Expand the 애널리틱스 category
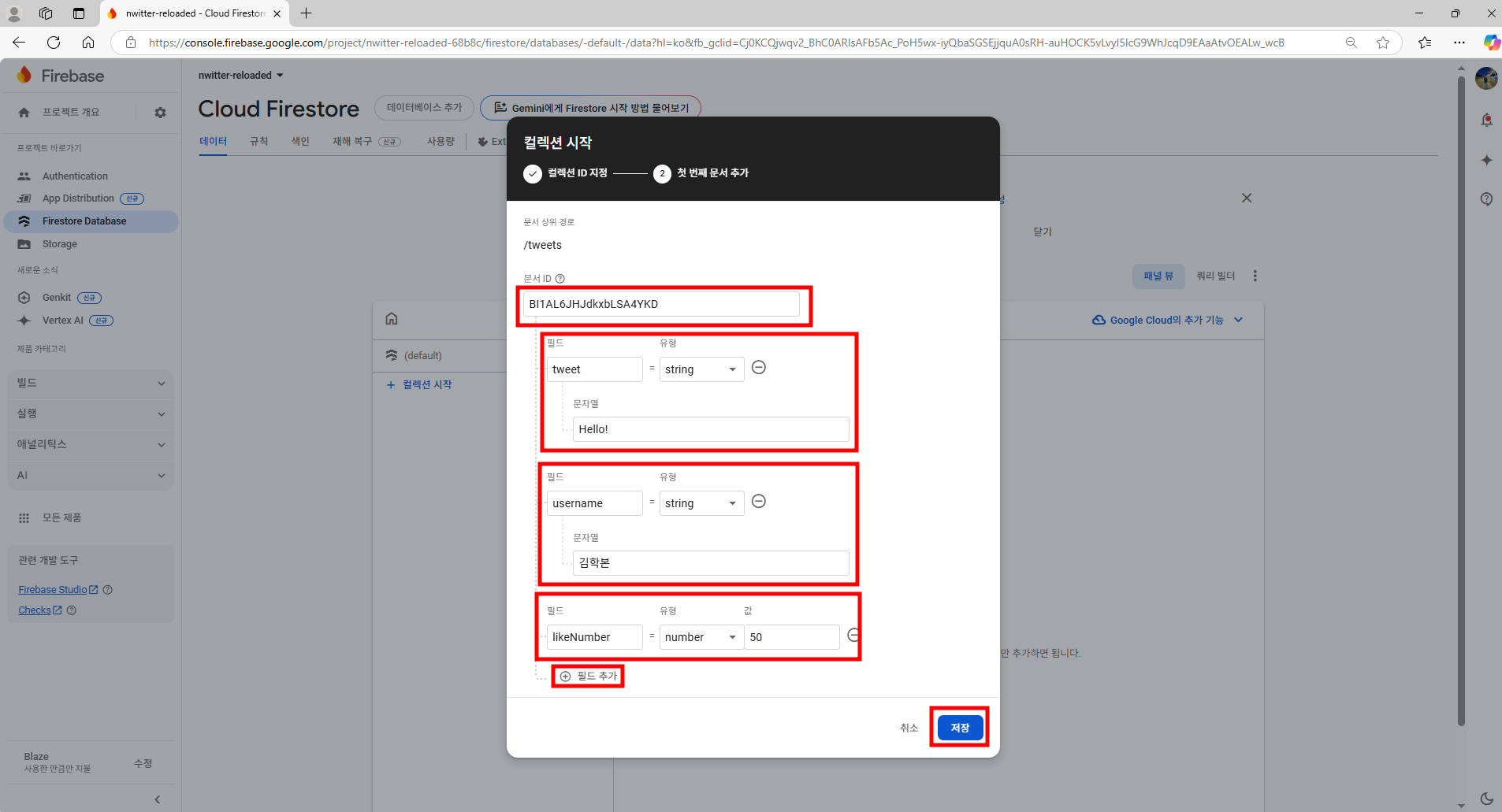The height and width of the screenshot is (812, 1502). click(91, 444)
